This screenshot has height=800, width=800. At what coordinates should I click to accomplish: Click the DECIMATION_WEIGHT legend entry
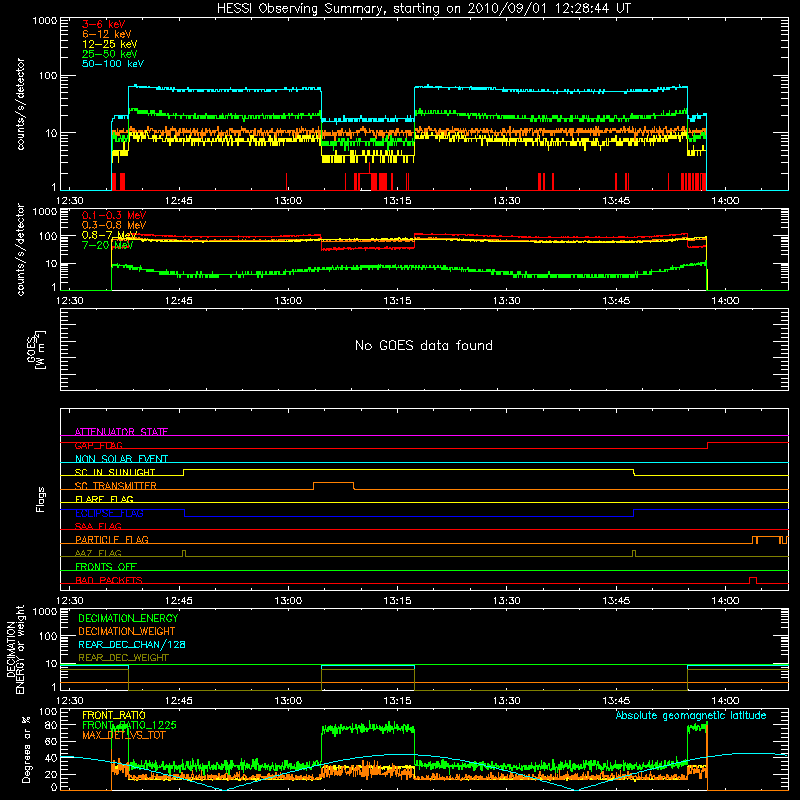point(127,631)
